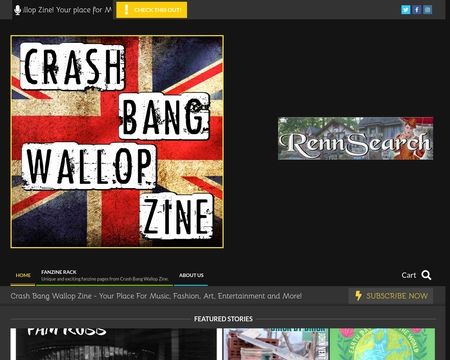Image resolution: width=450 pixels, height=360 pixels.
Task: Open the About Us menu item
Action: (x=191, y=275)
